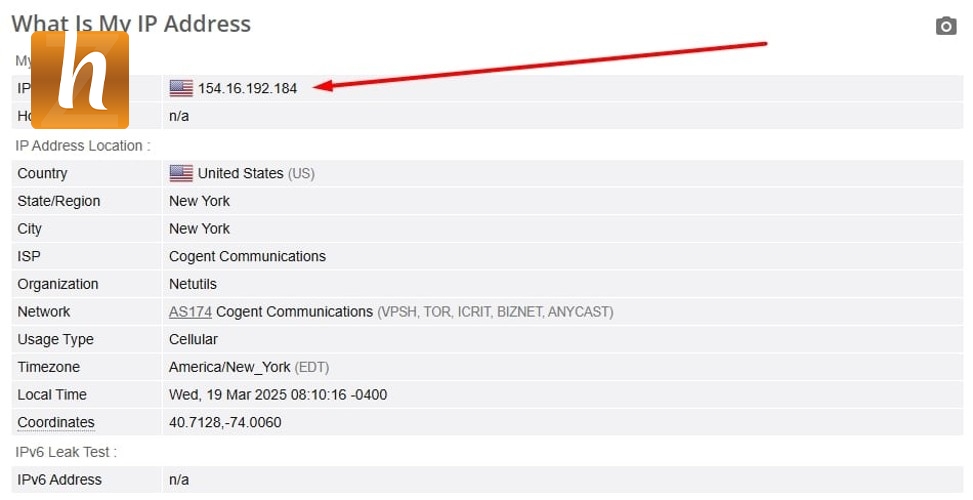The image size is (973, 500).
Task: Click the IPv6 Address n/a value
Action: tap(179, 480)
